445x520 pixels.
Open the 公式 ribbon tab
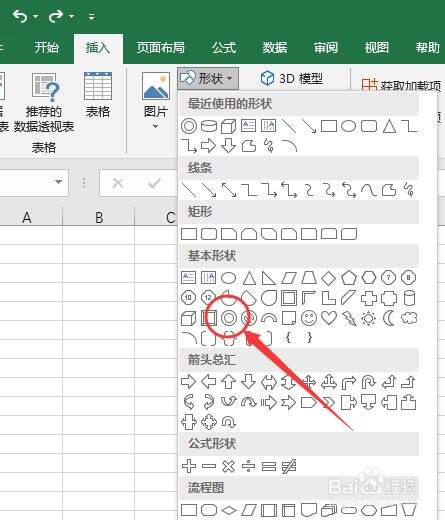(224, 48)
